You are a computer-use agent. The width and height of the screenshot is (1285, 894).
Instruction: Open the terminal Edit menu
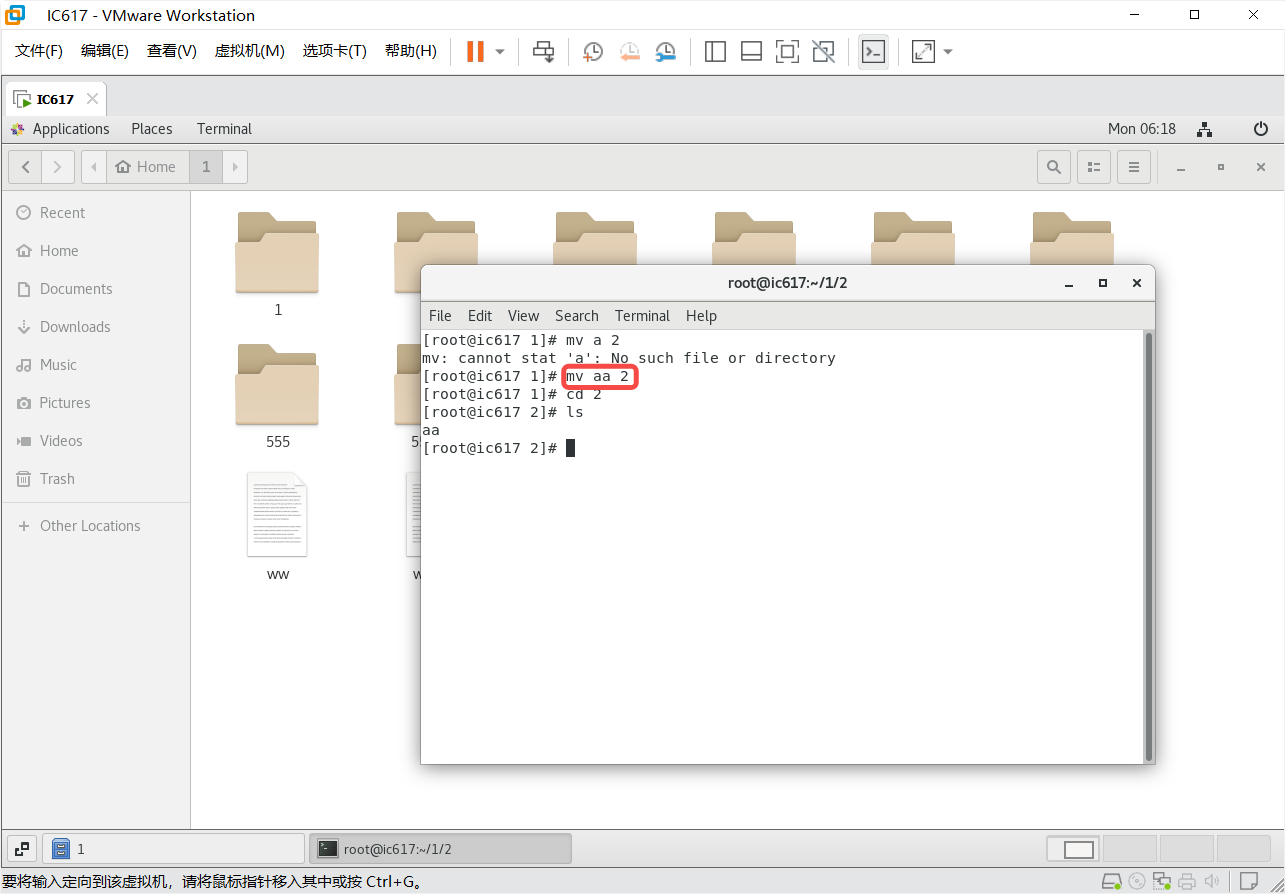coord(480,316)
